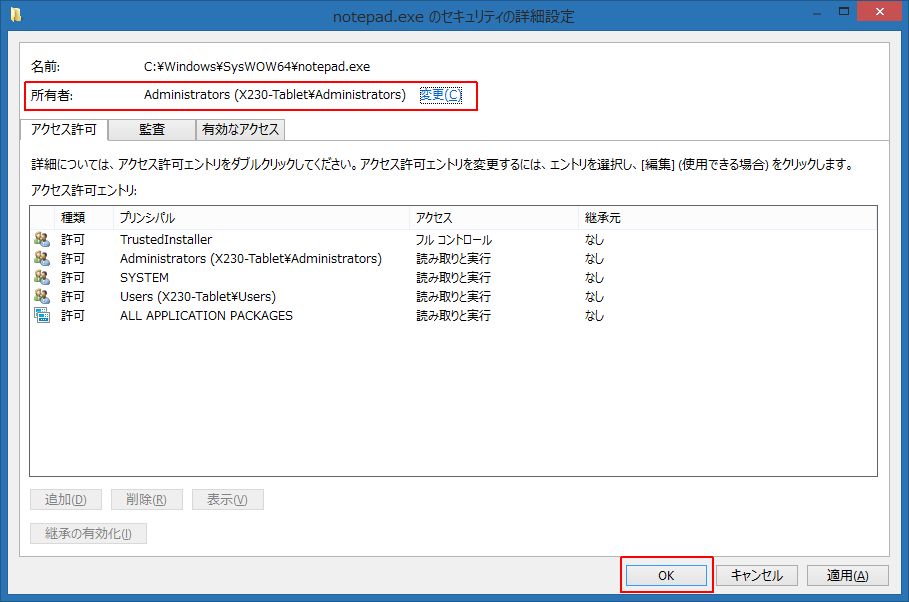Open the 有効なアクセス tab
The image size is (909, 602).
click(241, 129)
